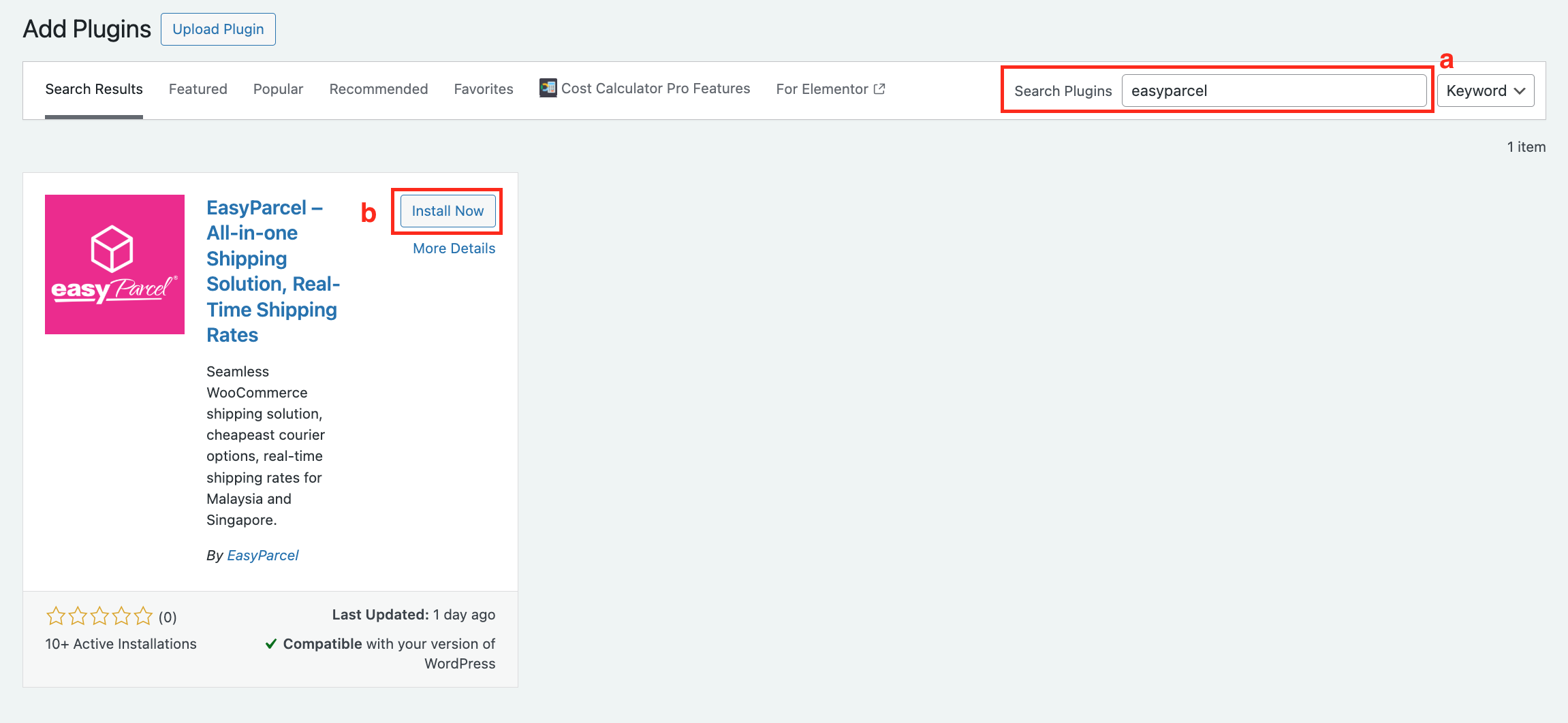1568x723 pixels.
Task: Focus the Search Plugins input field
Action: (x=1273, y=91)
